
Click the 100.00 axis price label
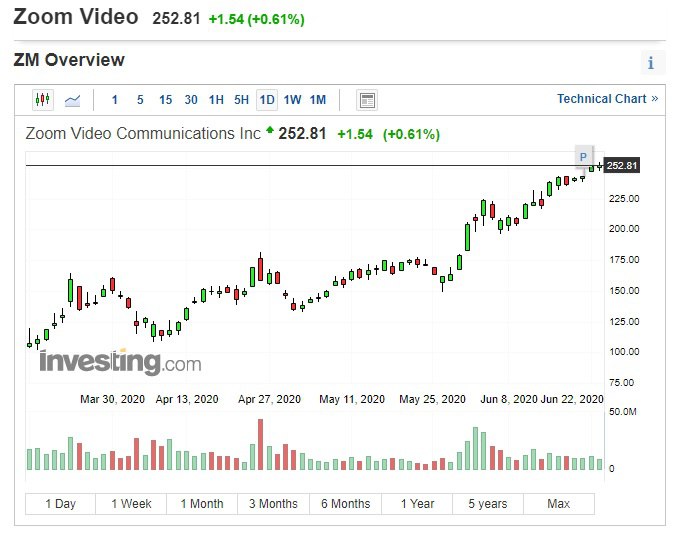tap(624, 352)
